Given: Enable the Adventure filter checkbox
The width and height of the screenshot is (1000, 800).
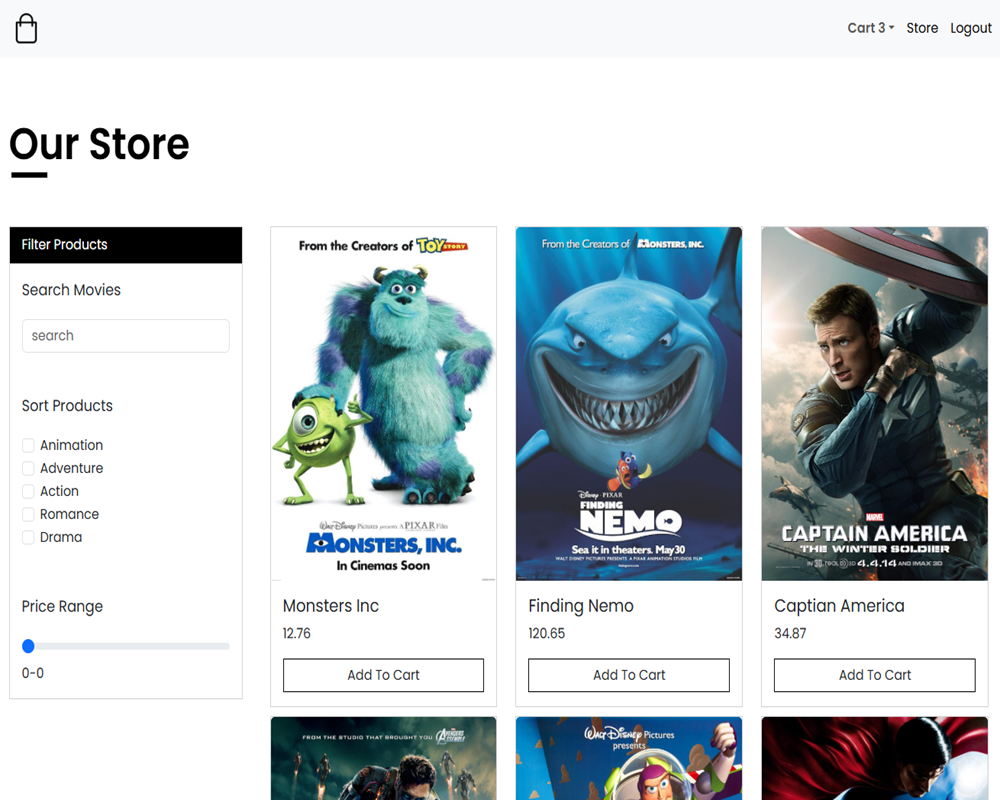Looking at the screenshot, I should click(28, 468).
